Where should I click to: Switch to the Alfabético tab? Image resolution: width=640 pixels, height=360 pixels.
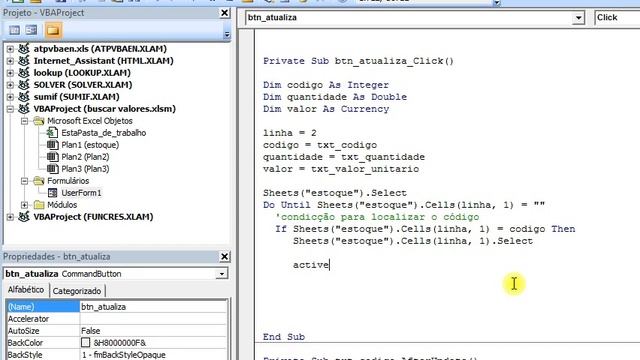coord(26,290)
